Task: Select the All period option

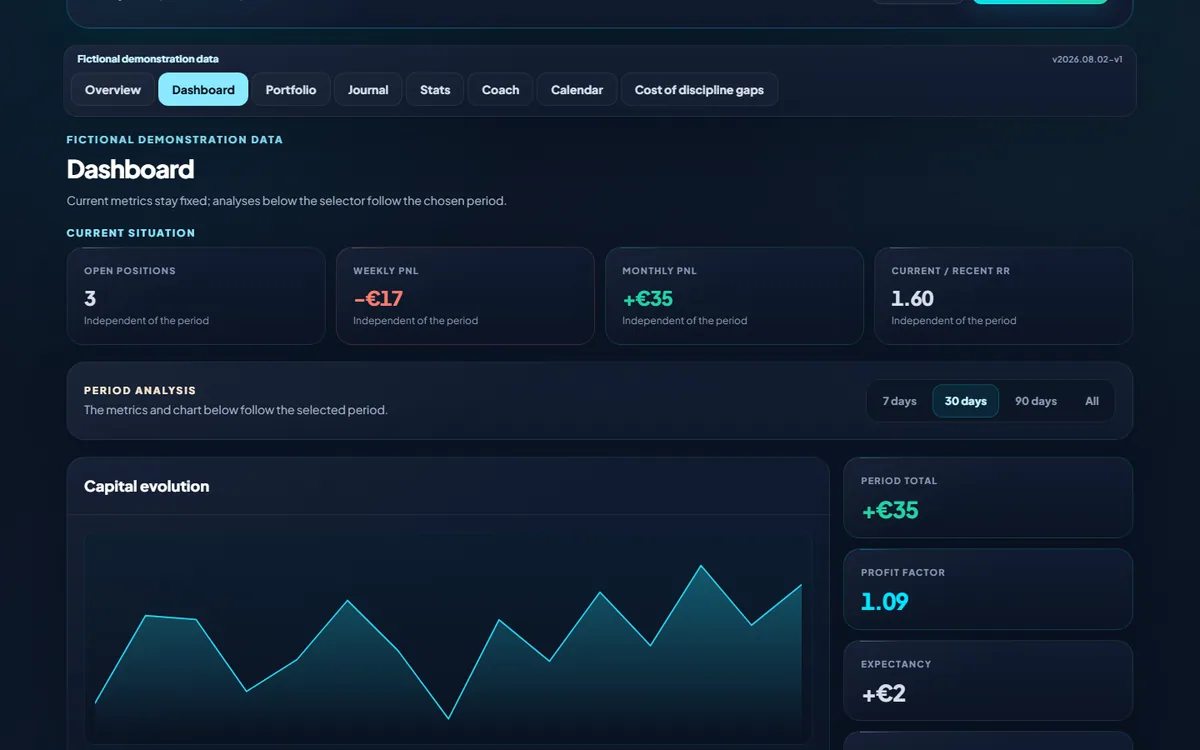Action: click(x=1092, y=401)
